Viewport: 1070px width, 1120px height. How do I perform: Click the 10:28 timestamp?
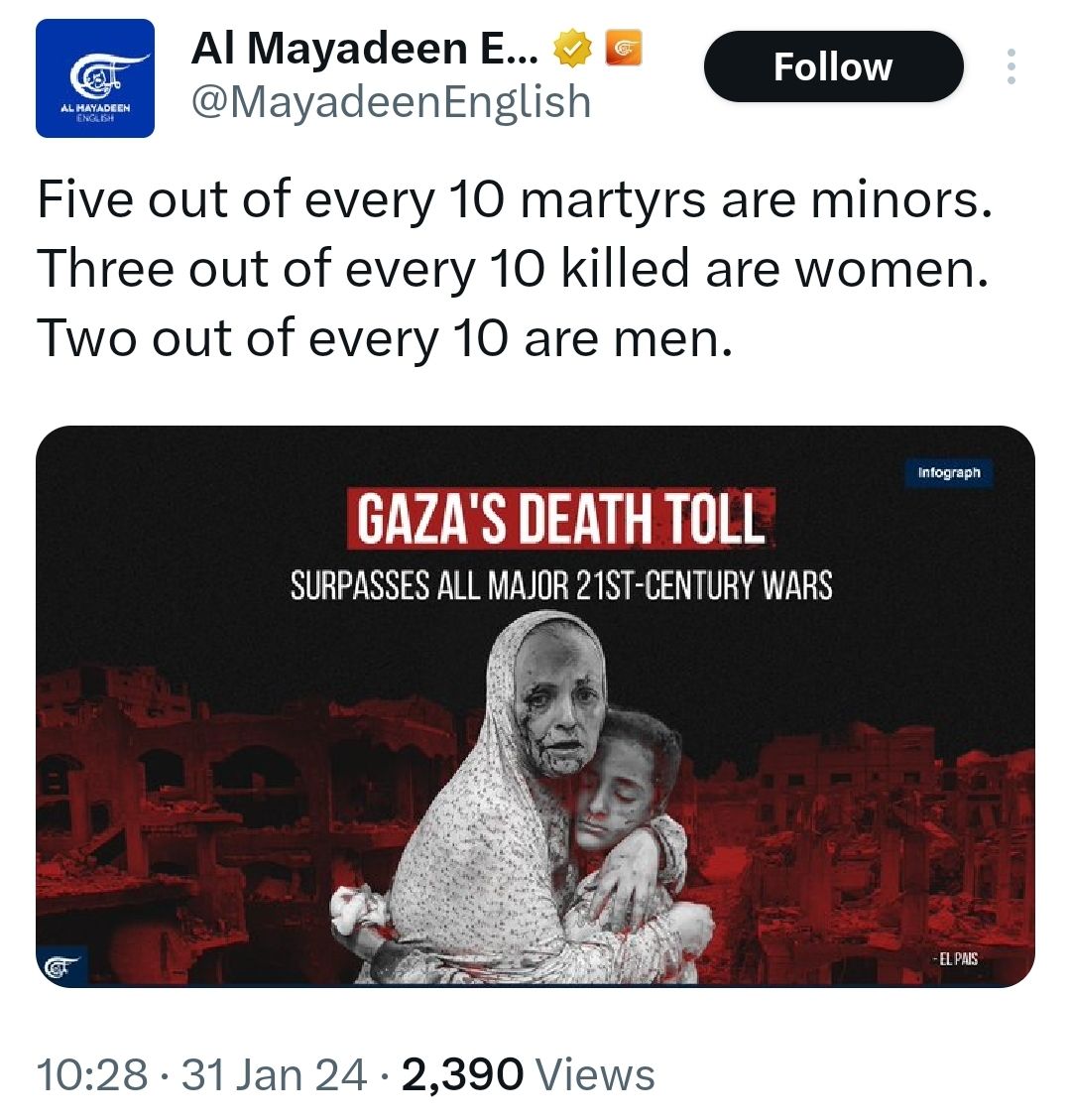91,1074
